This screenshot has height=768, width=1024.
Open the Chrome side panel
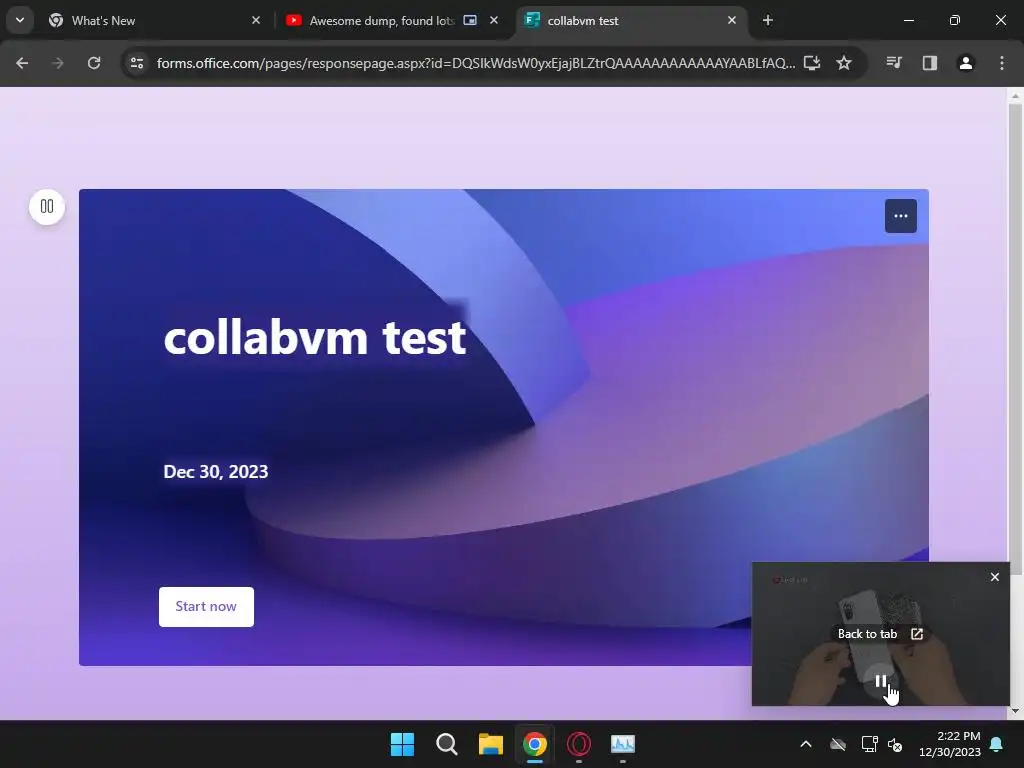pyautogui.click(x=930, y=63)
